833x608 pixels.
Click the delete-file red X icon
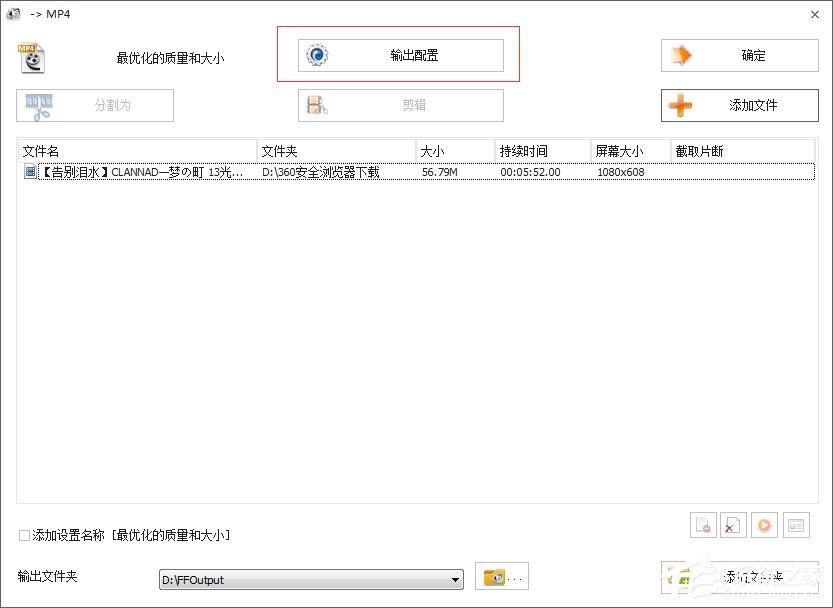click(x=731, y=524)
